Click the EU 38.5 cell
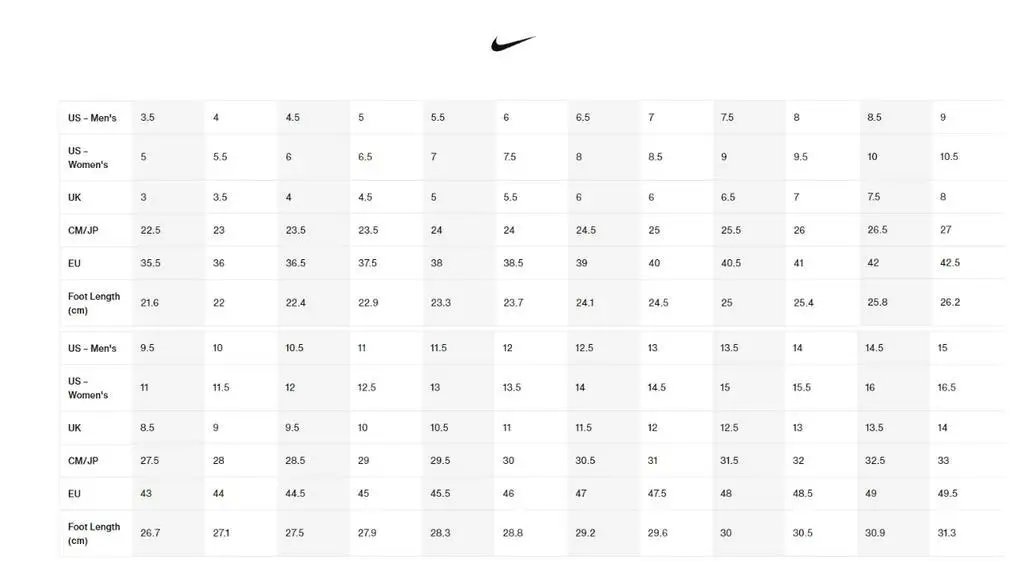Viewport: 1024px width, 576px height. click(x=513, y=263)
